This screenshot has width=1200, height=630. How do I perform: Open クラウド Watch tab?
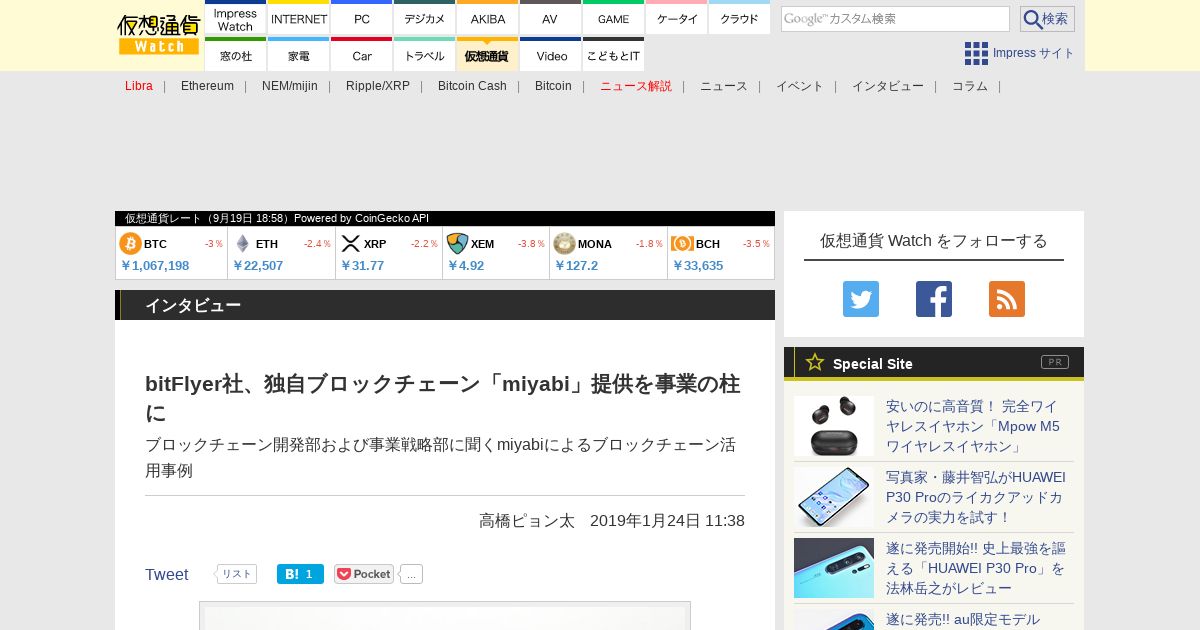pos(739,19)
